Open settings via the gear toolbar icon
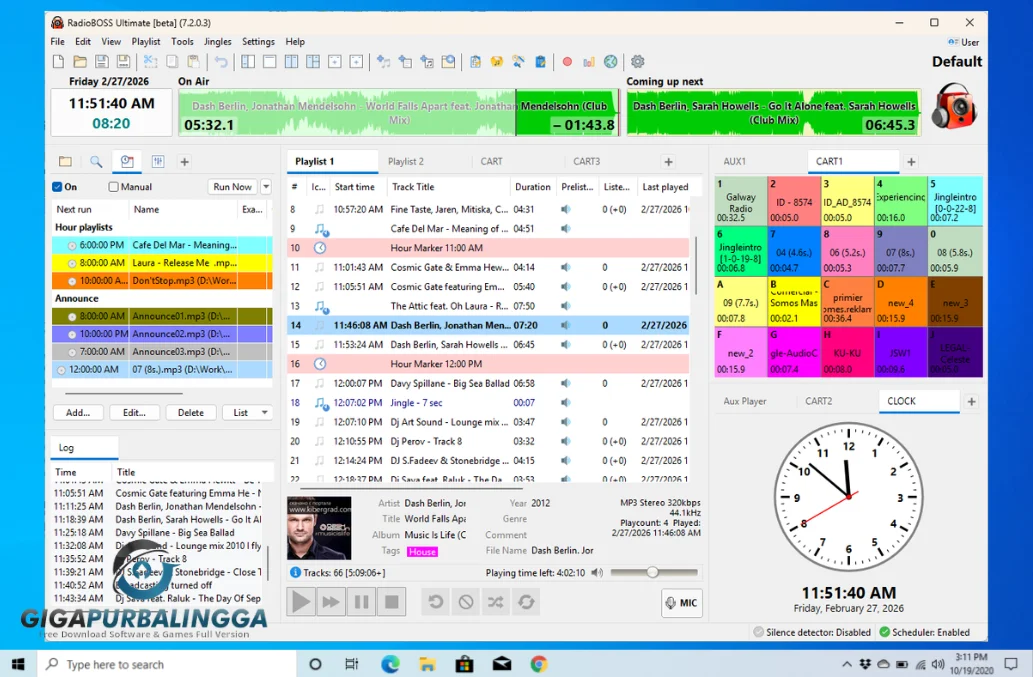This screenshot has height=677, width=1033. click(637, 62)
